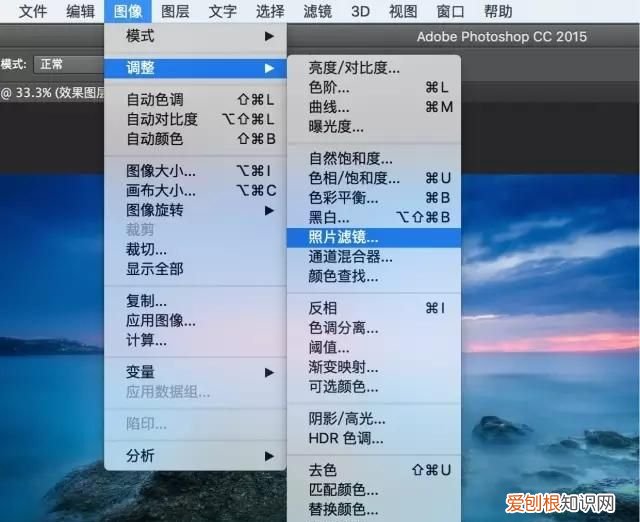Click the highlighted 照片滤镜... item

pos(374,237)
